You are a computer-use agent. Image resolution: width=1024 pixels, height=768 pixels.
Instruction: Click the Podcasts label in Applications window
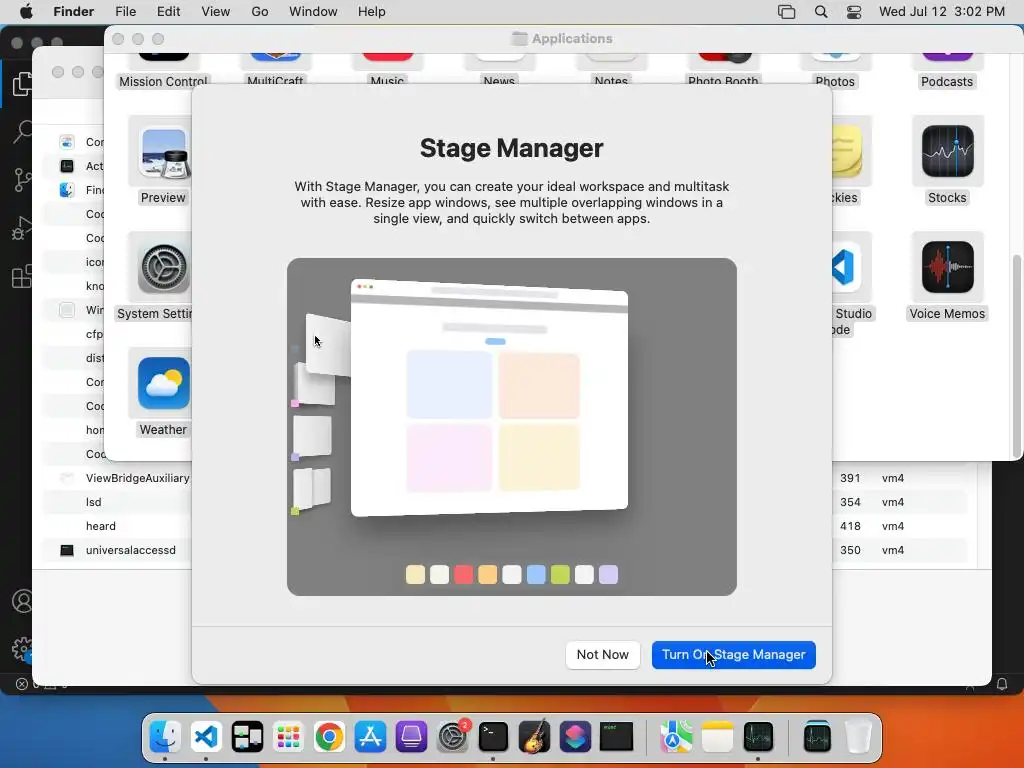(x=947, y=82)
